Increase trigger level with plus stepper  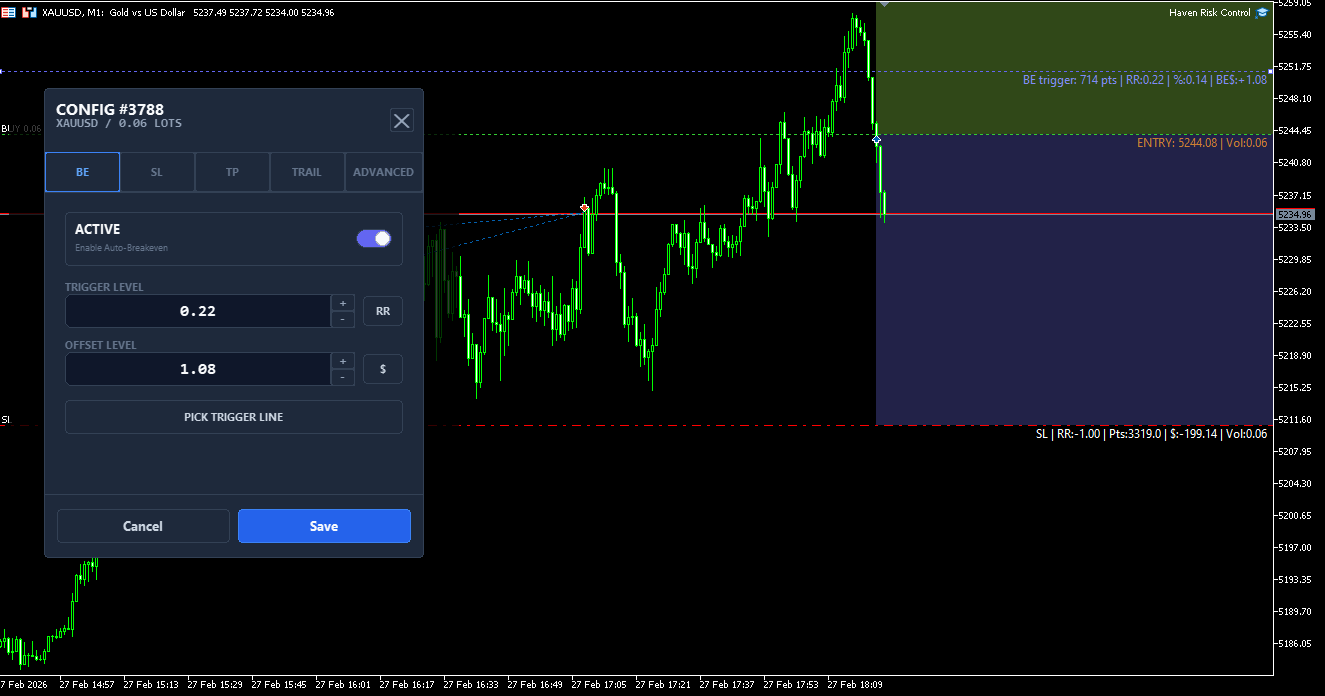(343, 303)
